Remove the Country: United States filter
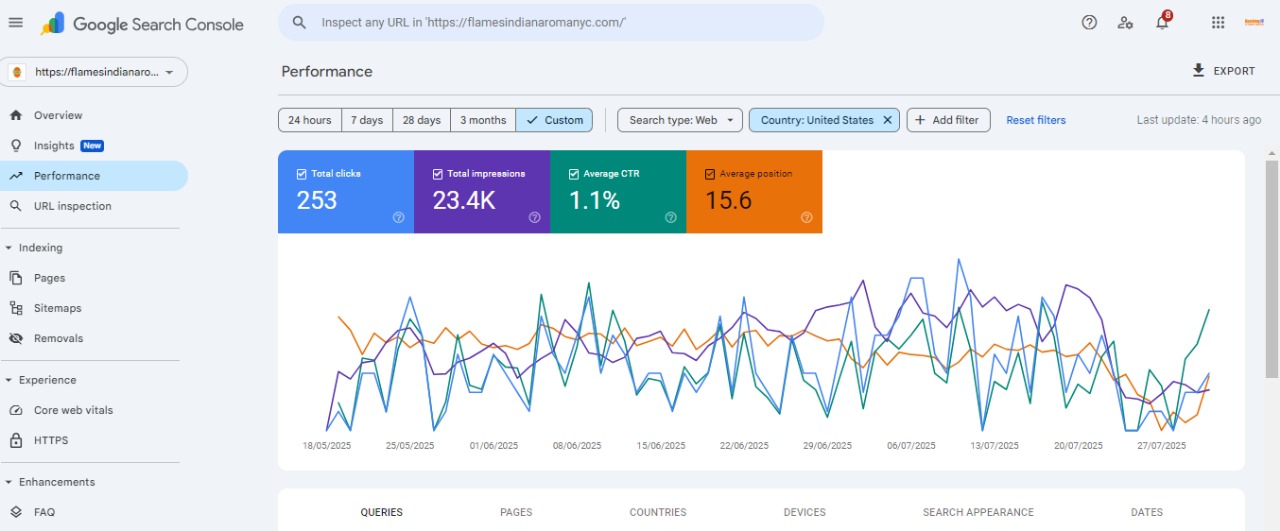 click(x=887, y=120)
